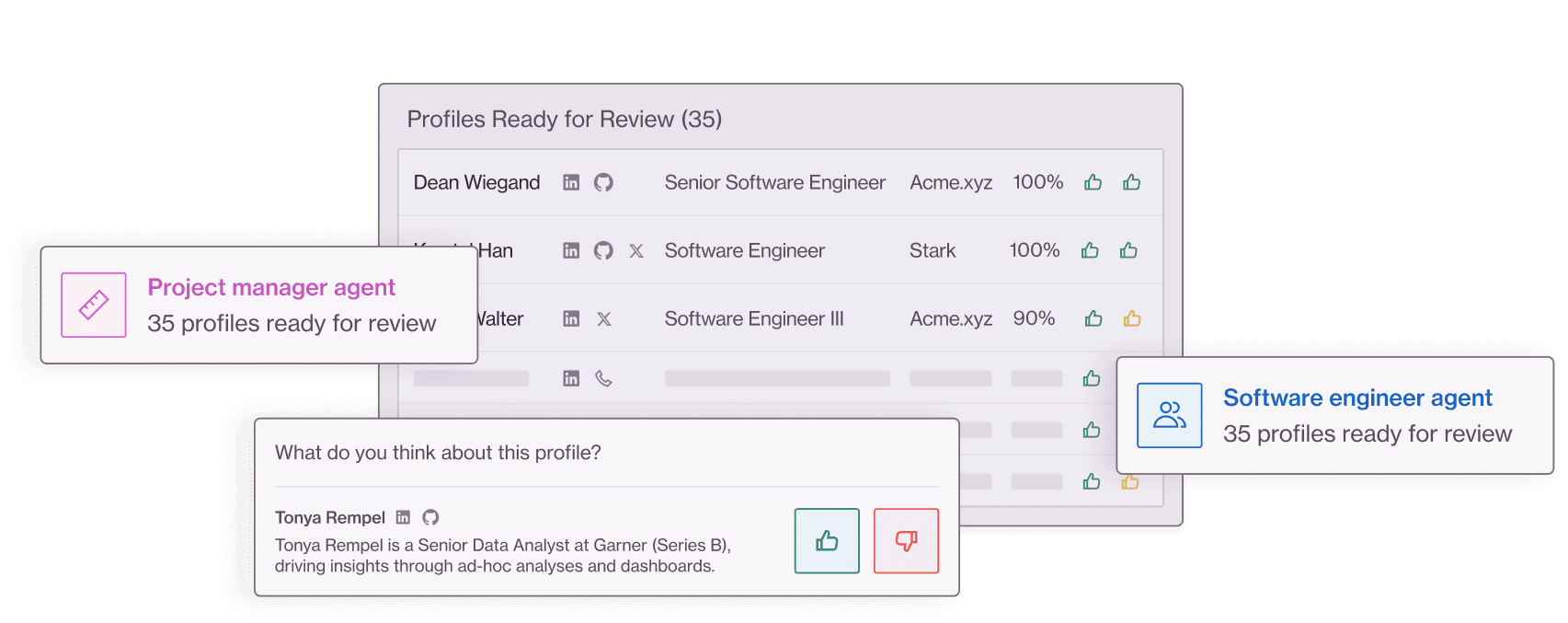Toggle first thumbs up for Dean Wiegand
This screenshot has width=1568, height=623.
(1093, 182)
